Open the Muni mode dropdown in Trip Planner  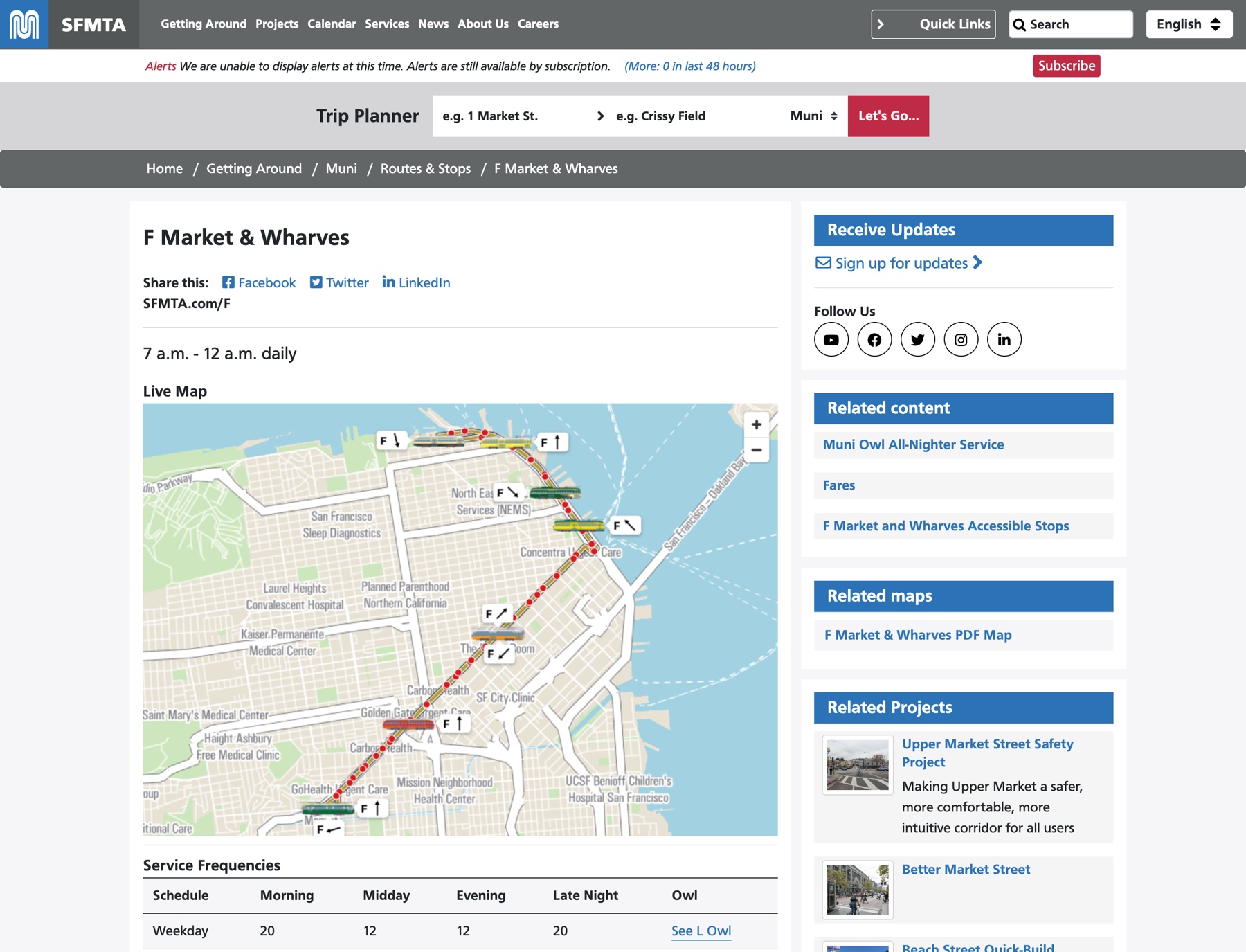813,116
